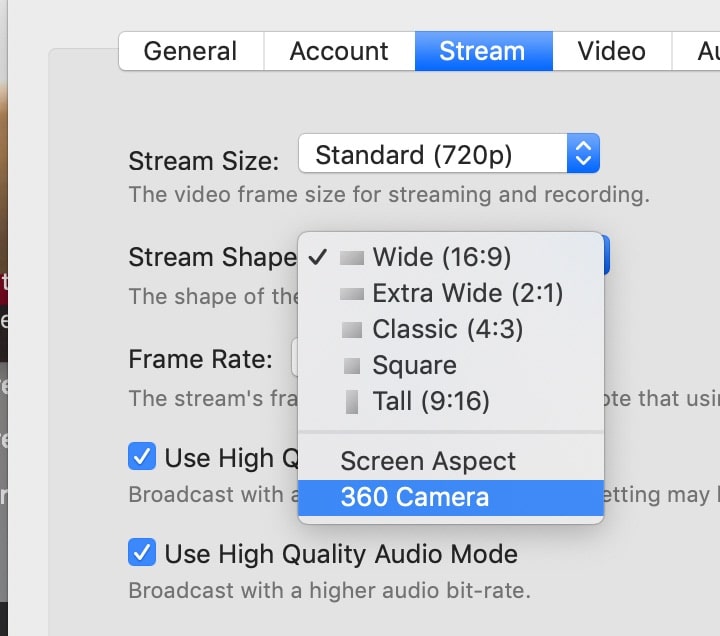The image size is (720, 636).
Task: Open the Account tab
Action: (339, 51)
